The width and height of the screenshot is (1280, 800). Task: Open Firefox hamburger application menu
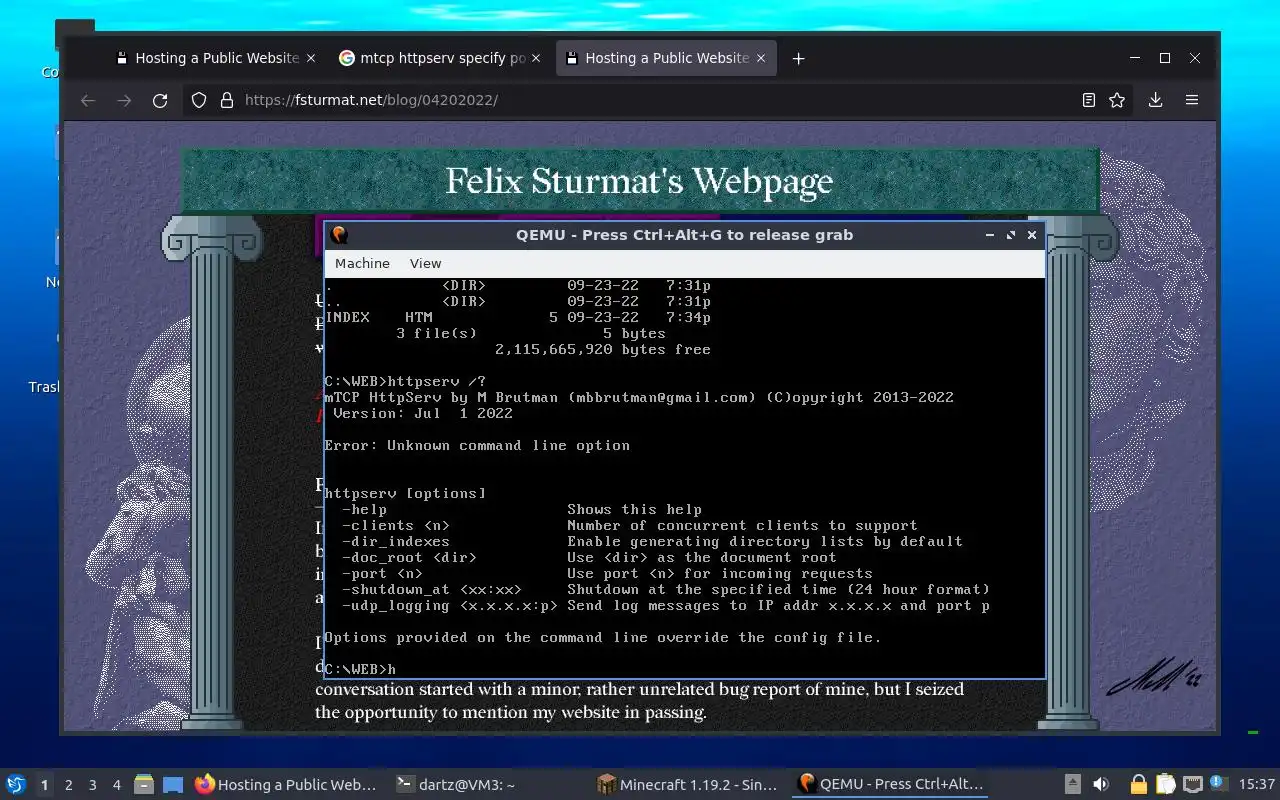coord(1191,100)
